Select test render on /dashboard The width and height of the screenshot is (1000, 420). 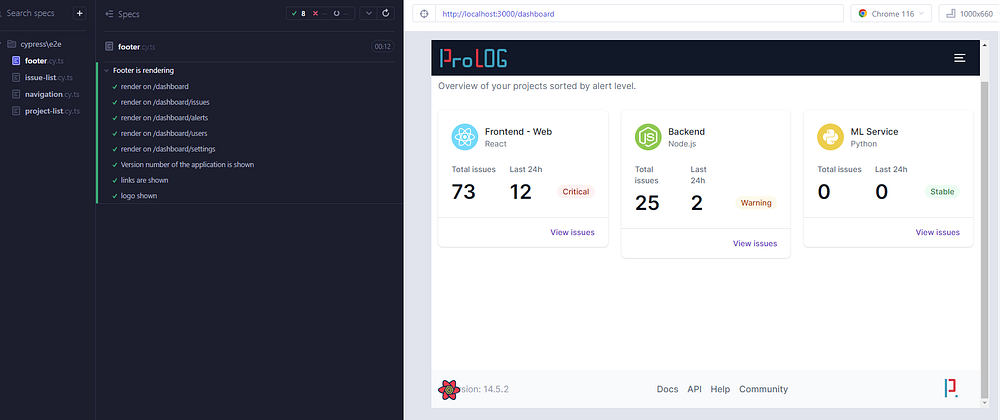[x=154, y=86]
